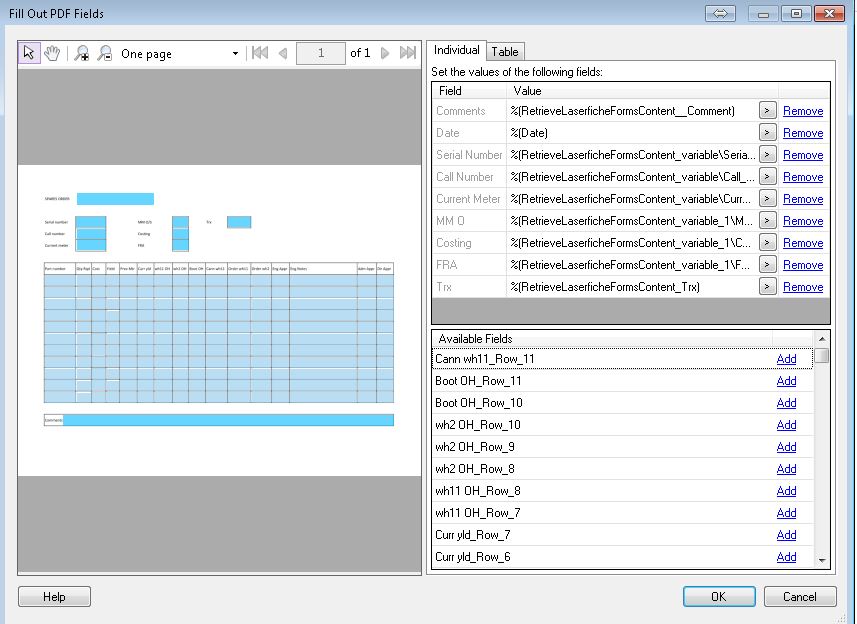857x624 pixels.
Task: Open the One page view dropdown
Action: click(236, 54)
